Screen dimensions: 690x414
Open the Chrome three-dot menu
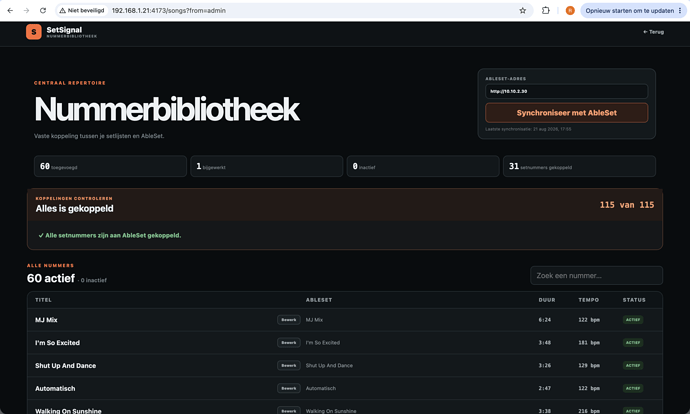680,11
